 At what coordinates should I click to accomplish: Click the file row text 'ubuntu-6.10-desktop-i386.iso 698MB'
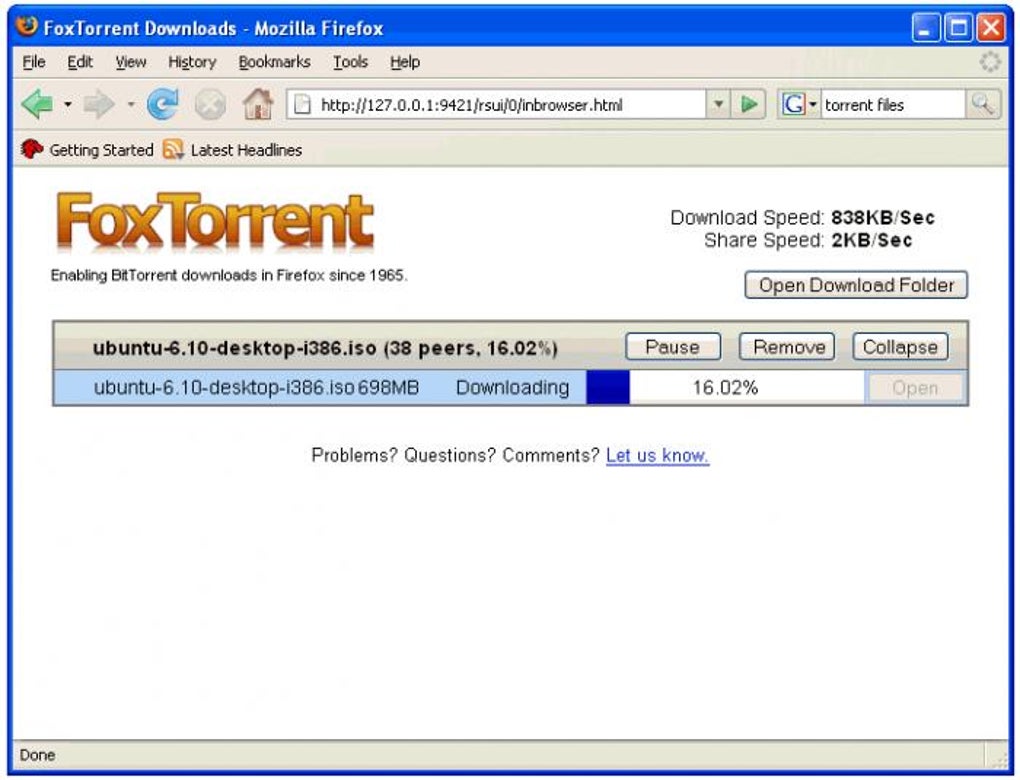(x=256, y=388)
